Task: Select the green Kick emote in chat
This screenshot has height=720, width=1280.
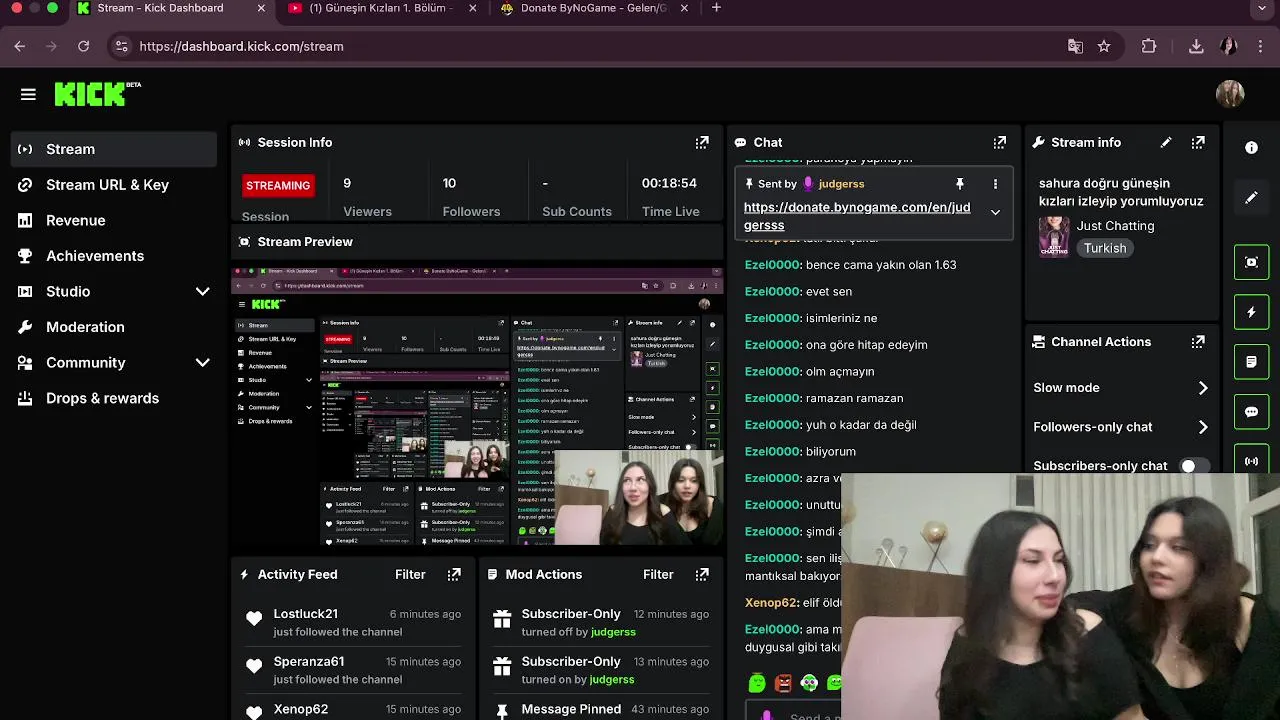Action: tap(757, 683)
